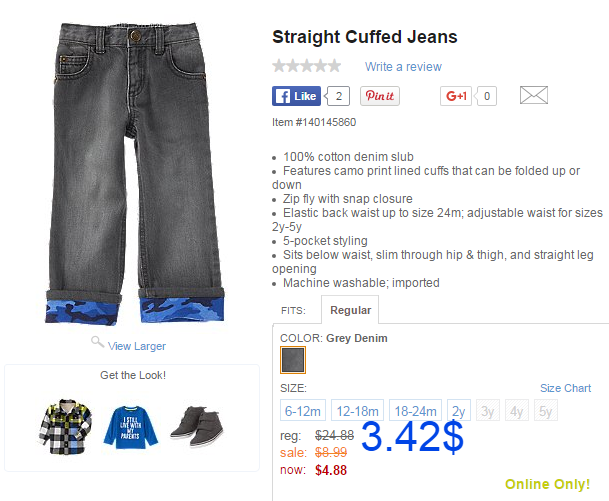Select the Regular fit tab
The image size is (609, 501).
point(350,310)
